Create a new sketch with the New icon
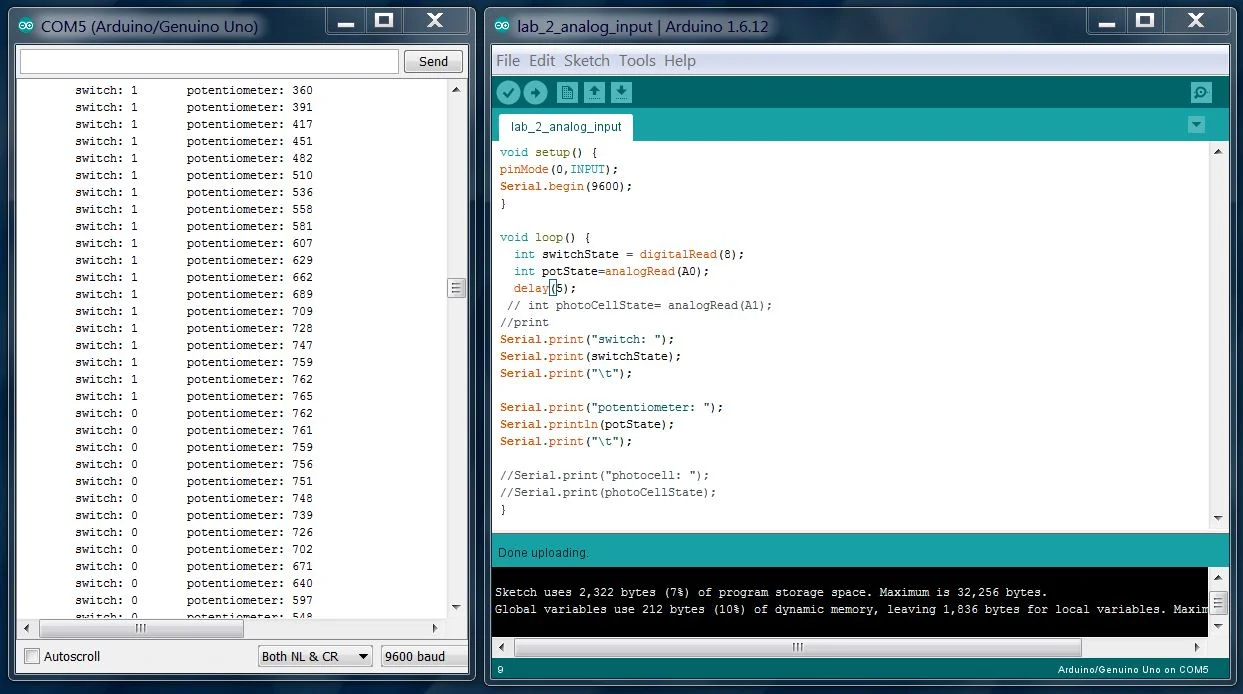This screenshot has width=1243, height=694. tap(567, 93)
